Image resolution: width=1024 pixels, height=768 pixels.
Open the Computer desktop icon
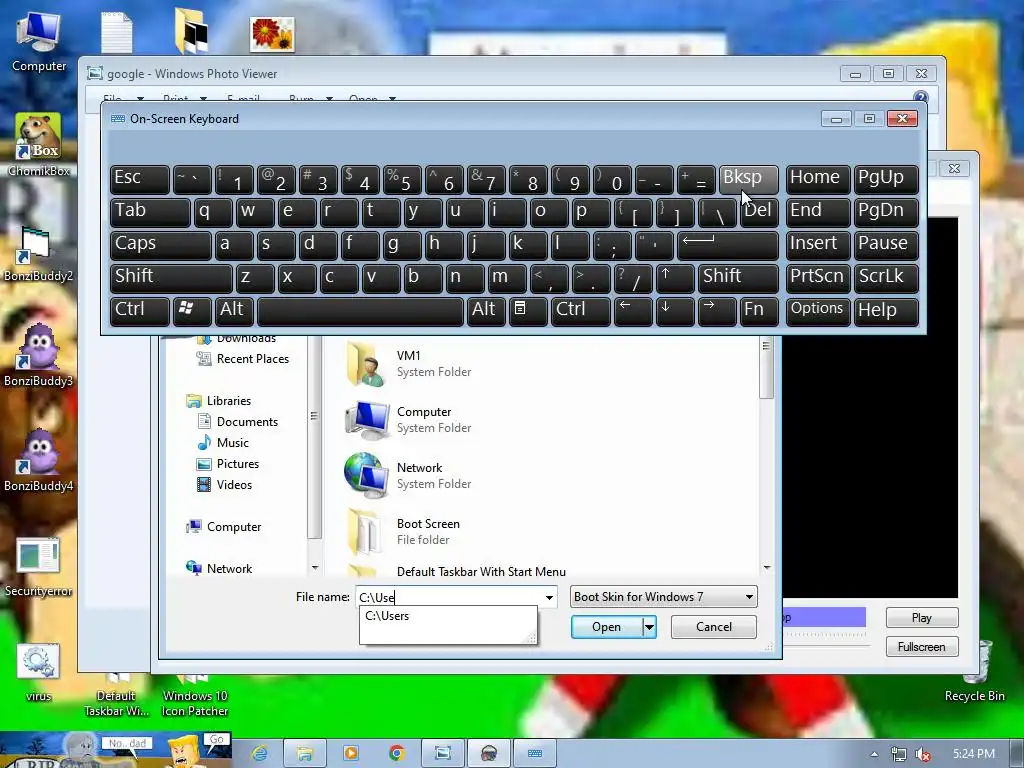[39, 42]
